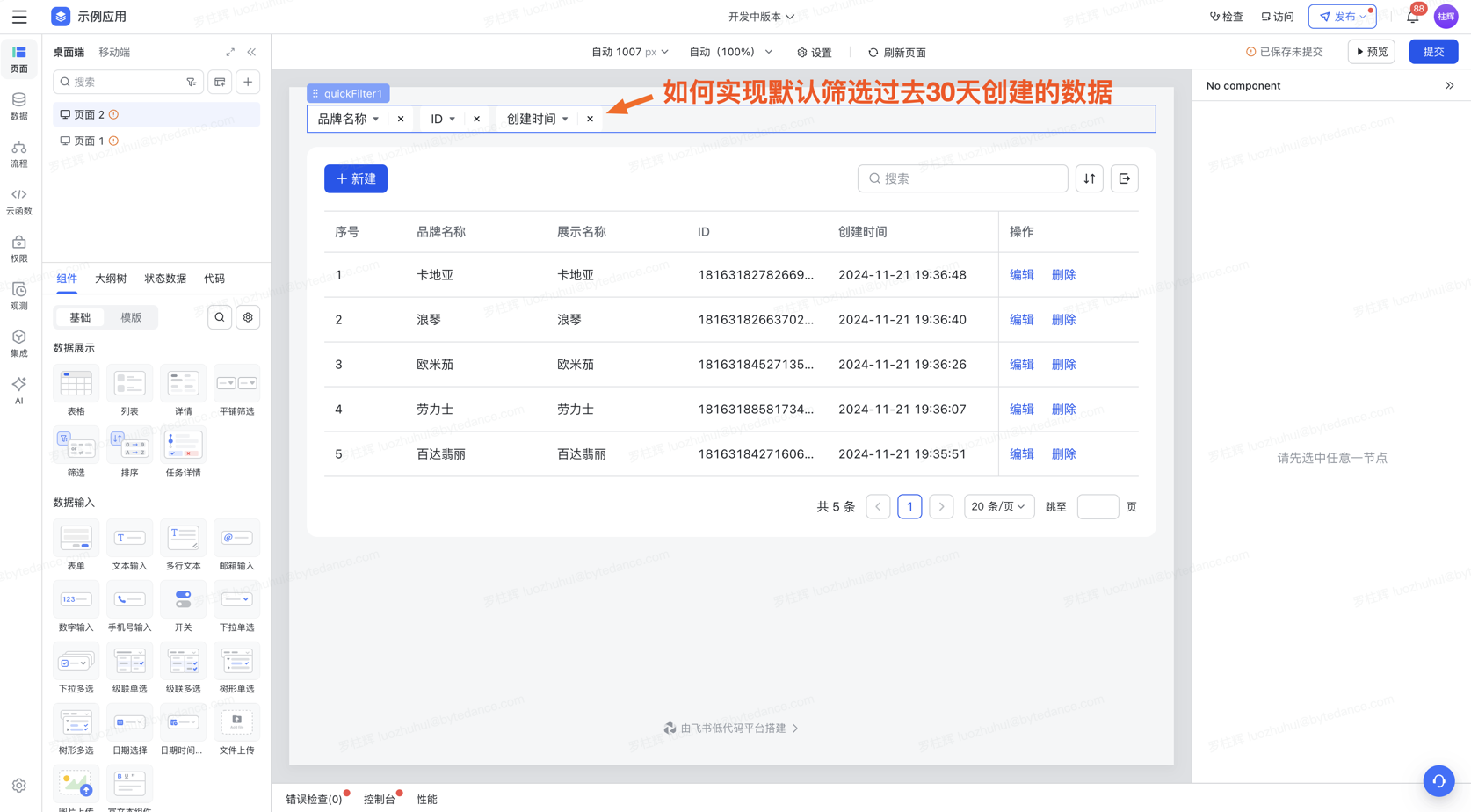Click 检查 in top toolbar
Viewport: 1471px width, 812px height.
1227,17
